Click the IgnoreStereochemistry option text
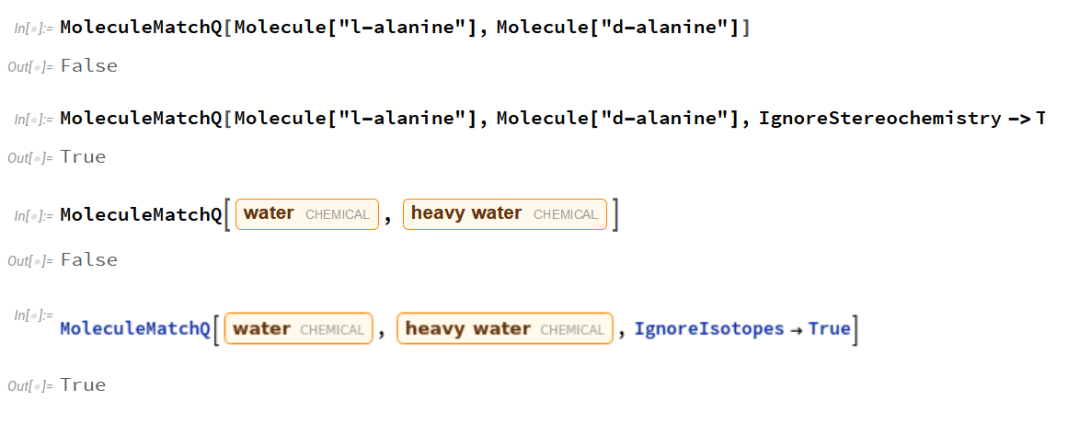Screen dimensions: 1080x424 click(x=880, y=119)
